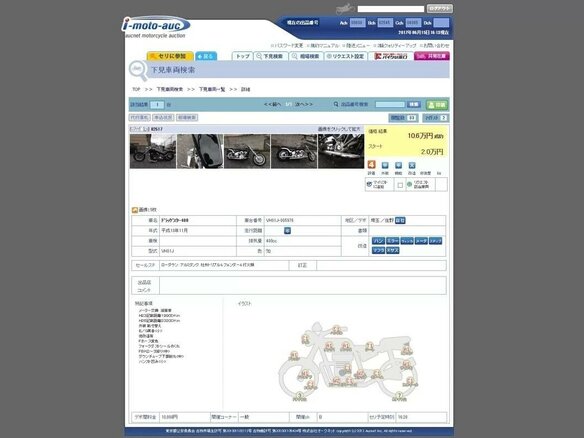Click the マフラ modification tag
The height and width of the screenshot is (438, 584).
[378, 250]
